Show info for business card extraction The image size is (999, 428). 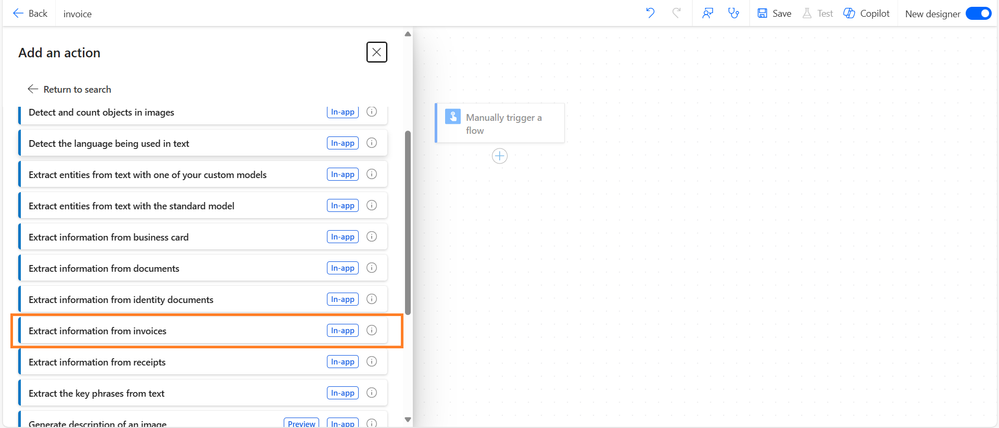(372, 237)
